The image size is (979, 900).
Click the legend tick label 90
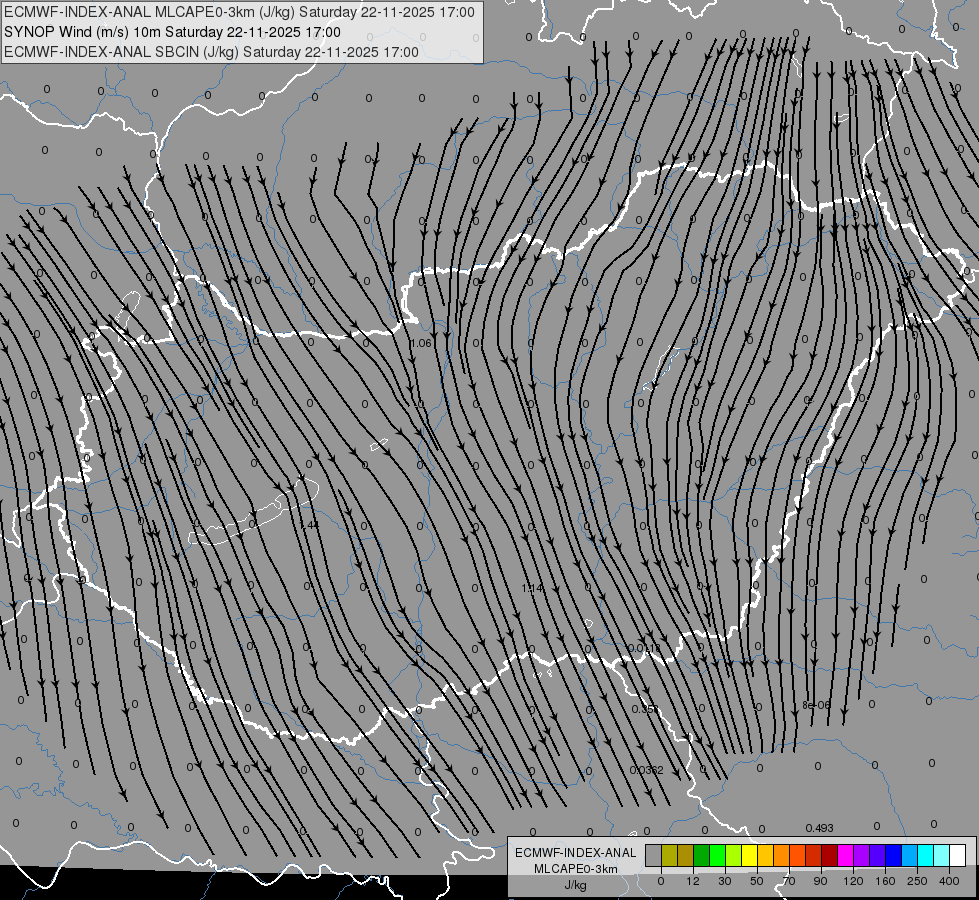[x=820, y=881]
